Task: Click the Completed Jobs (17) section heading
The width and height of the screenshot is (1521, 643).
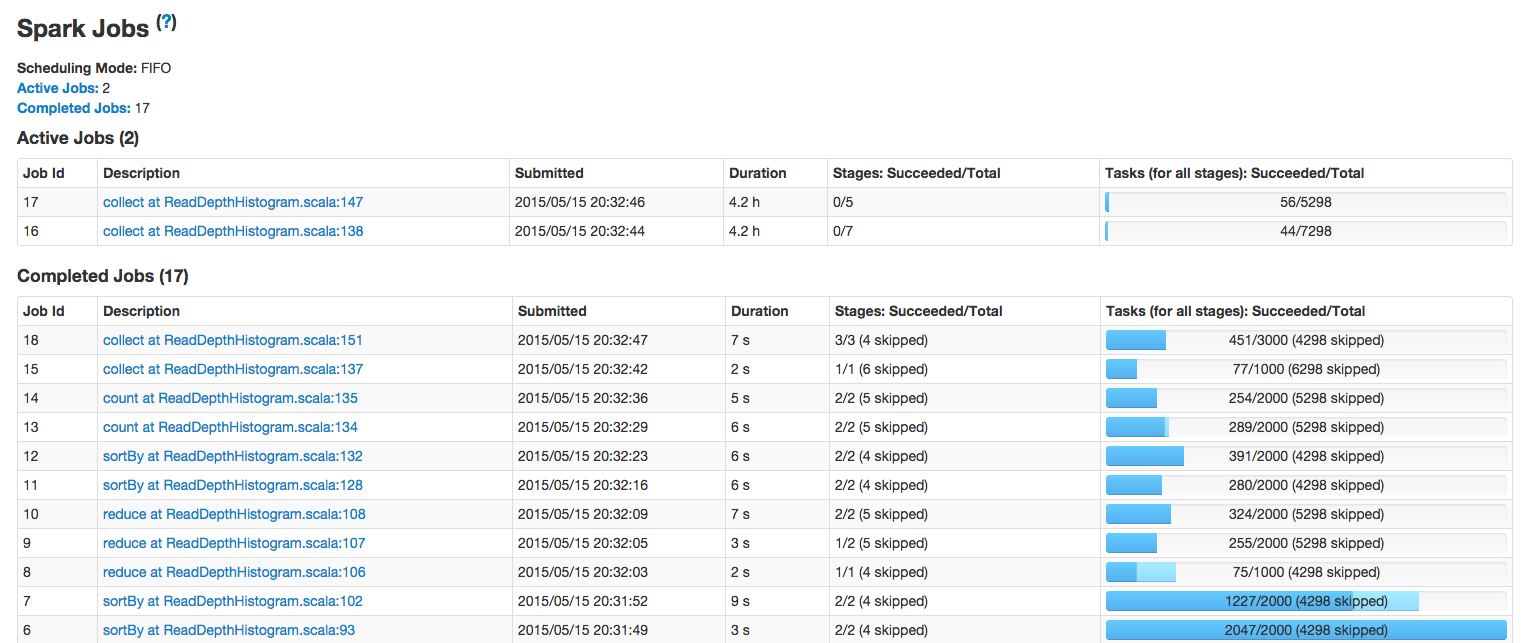Action: (103, 276)
